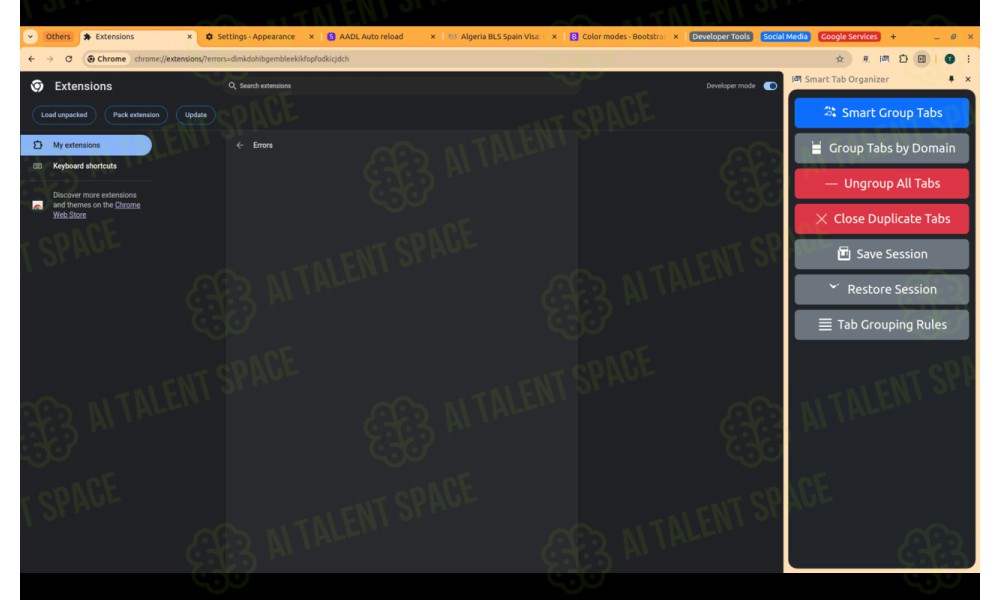The image size is (1000, 600).
Task: Switch to the Extensions tab
Action: point(137,37)
